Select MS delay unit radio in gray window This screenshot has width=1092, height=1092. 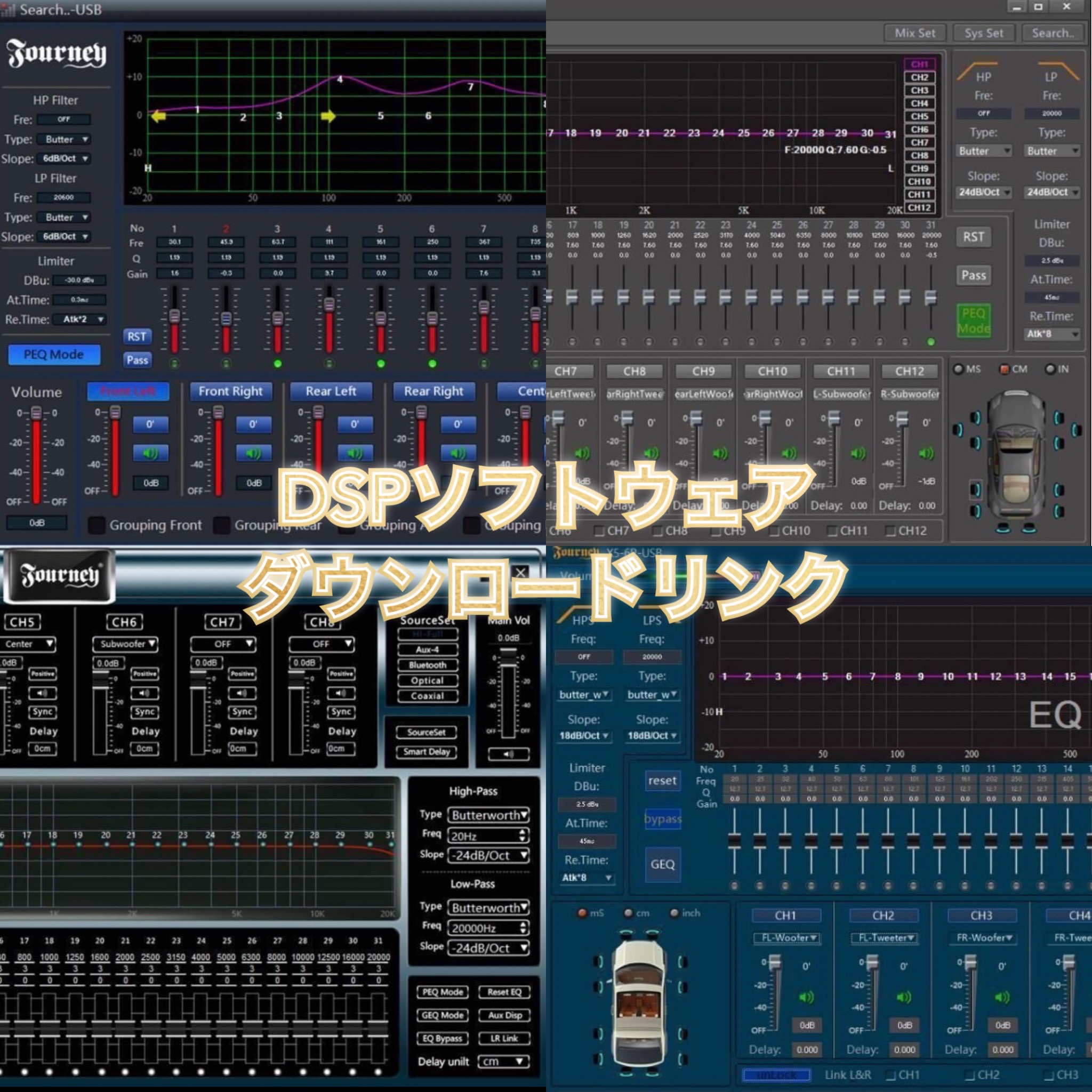point(958,369)
